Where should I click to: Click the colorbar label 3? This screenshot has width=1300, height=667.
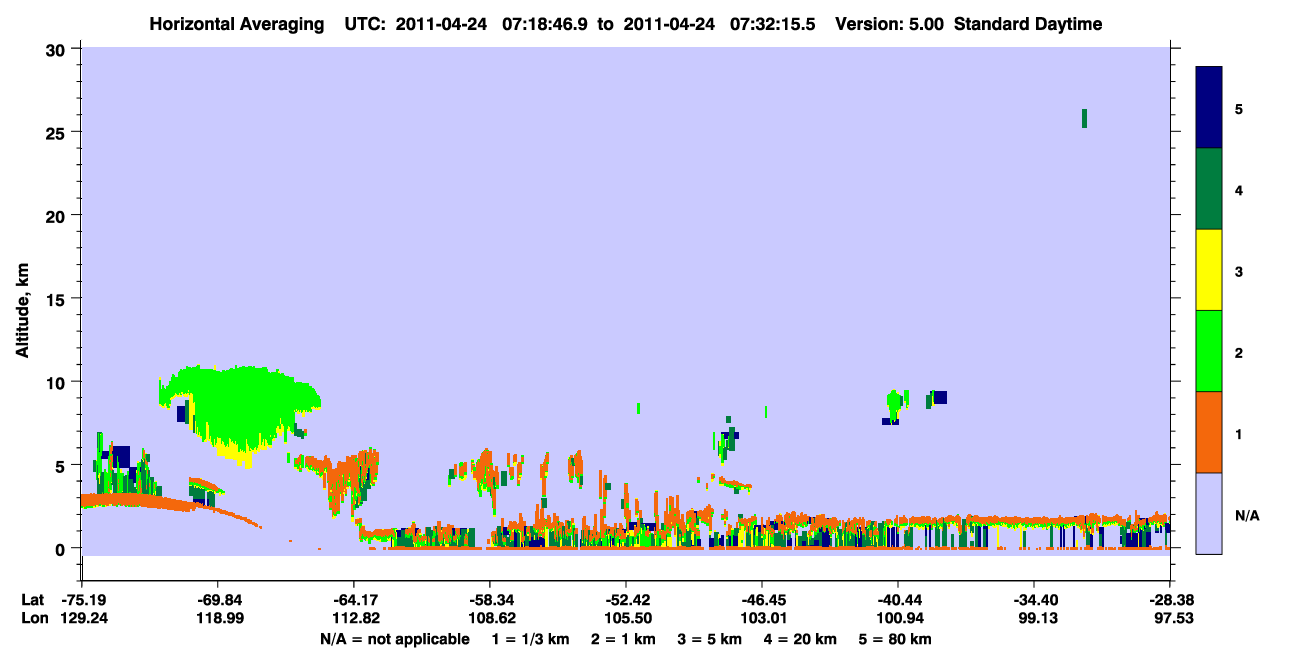click(1238, 271)
